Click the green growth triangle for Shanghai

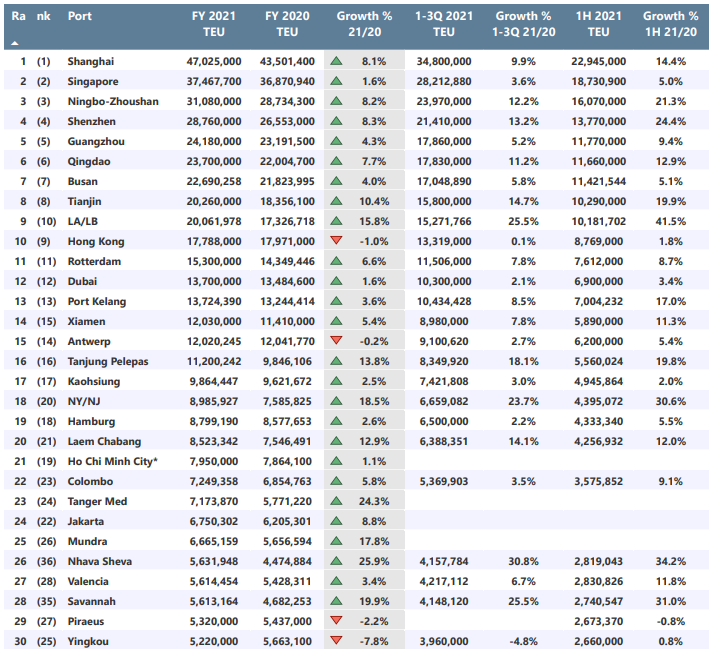click(336, 61)
